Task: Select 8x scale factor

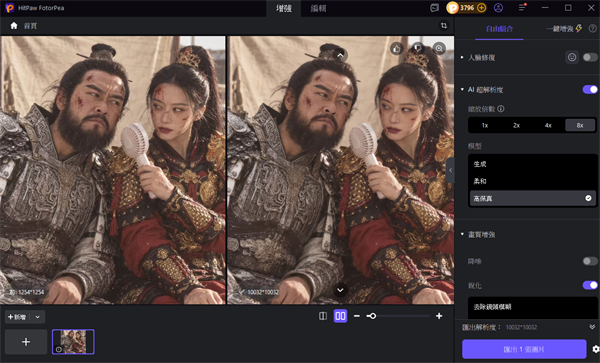Action: (580, 125)
